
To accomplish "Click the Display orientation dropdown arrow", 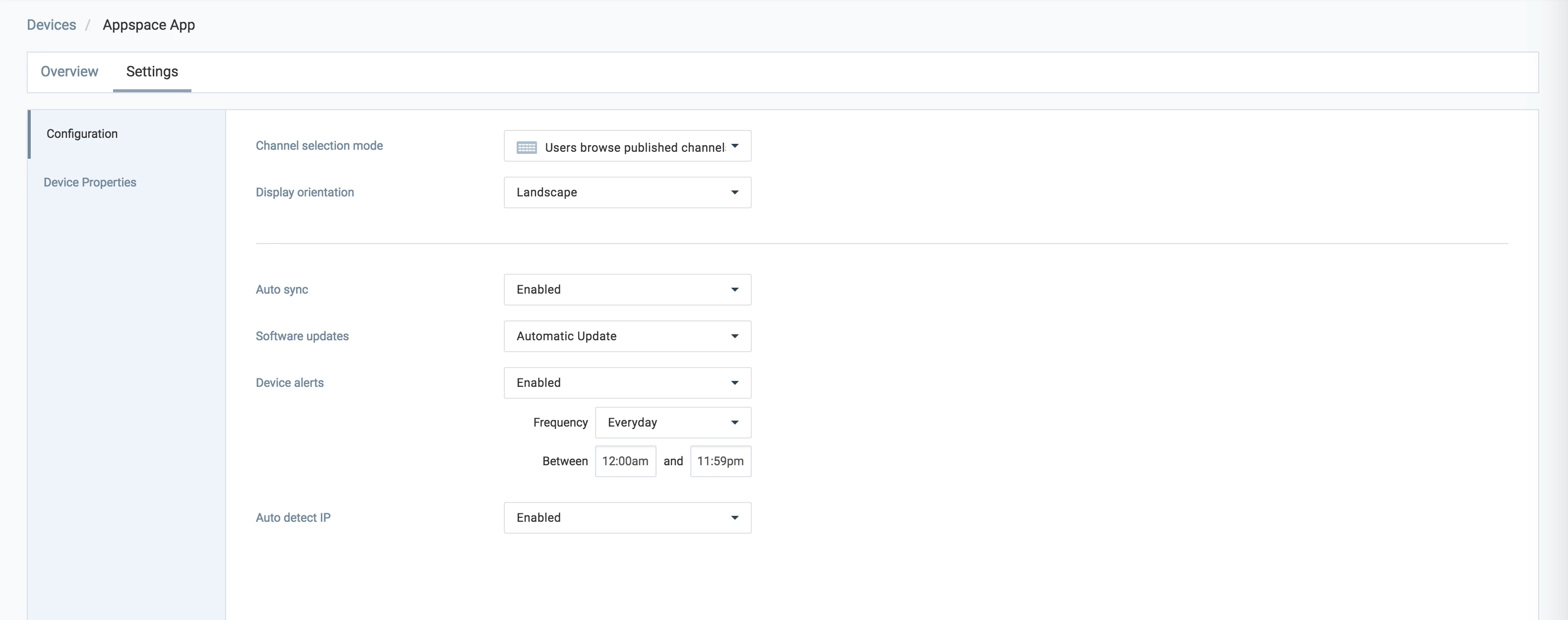I will 735,192.
